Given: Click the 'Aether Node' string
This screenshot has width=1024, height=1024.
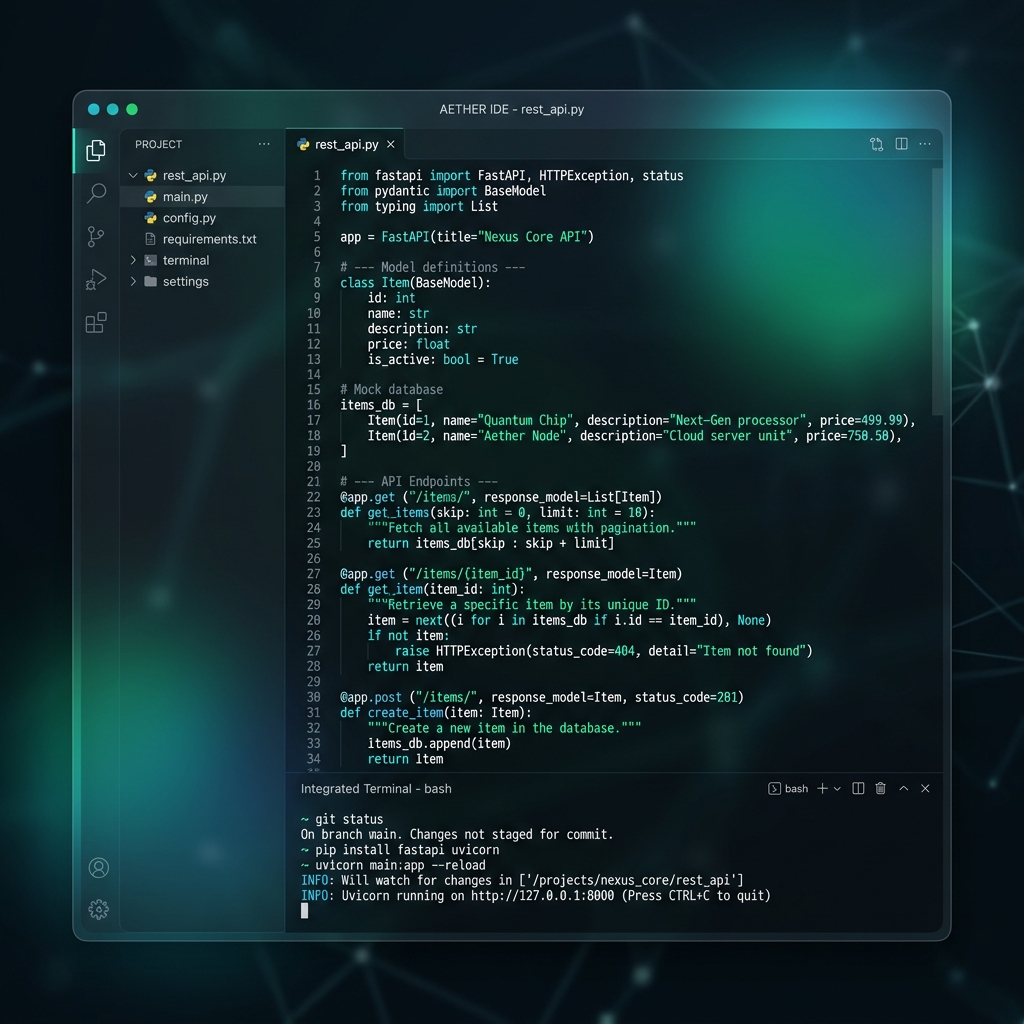Looking at the screenshot, I should 522,436.
